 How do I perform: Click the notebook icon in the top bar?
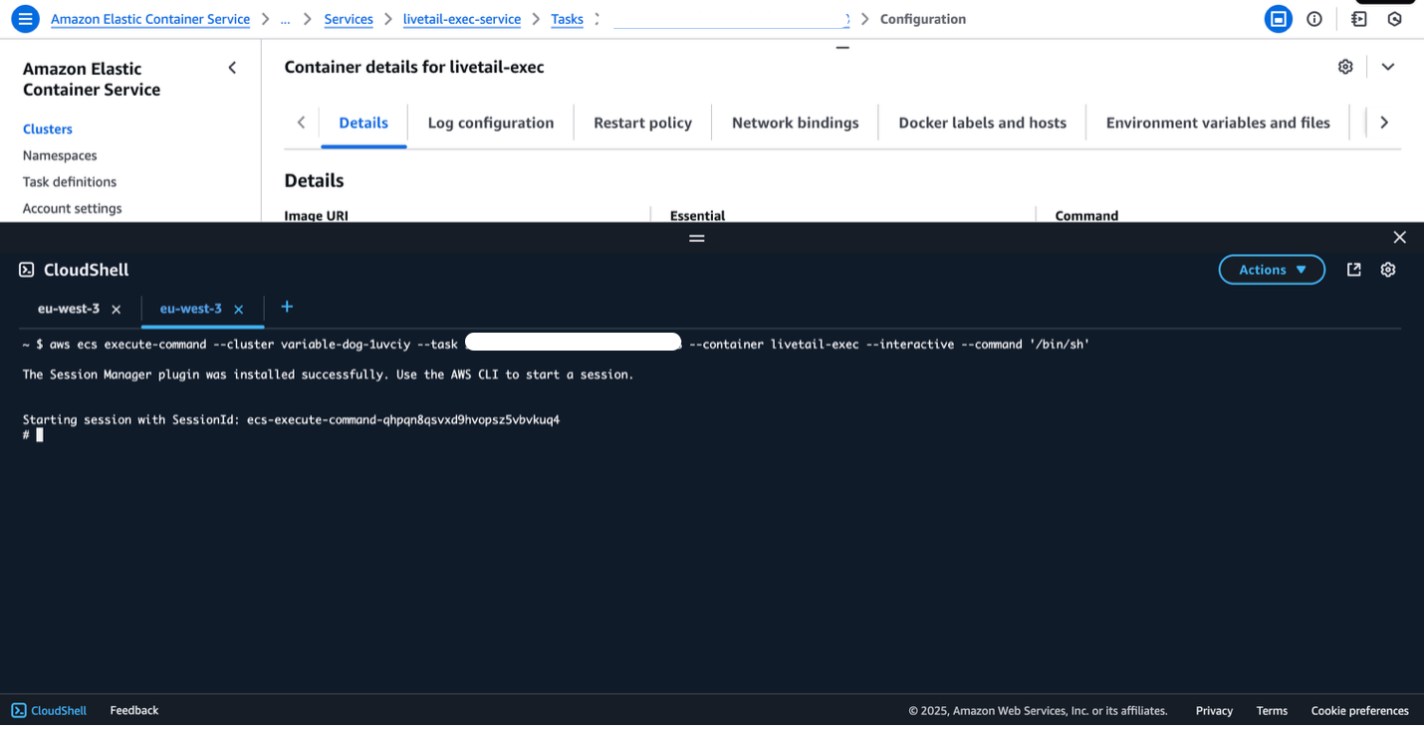point(1358,18)
